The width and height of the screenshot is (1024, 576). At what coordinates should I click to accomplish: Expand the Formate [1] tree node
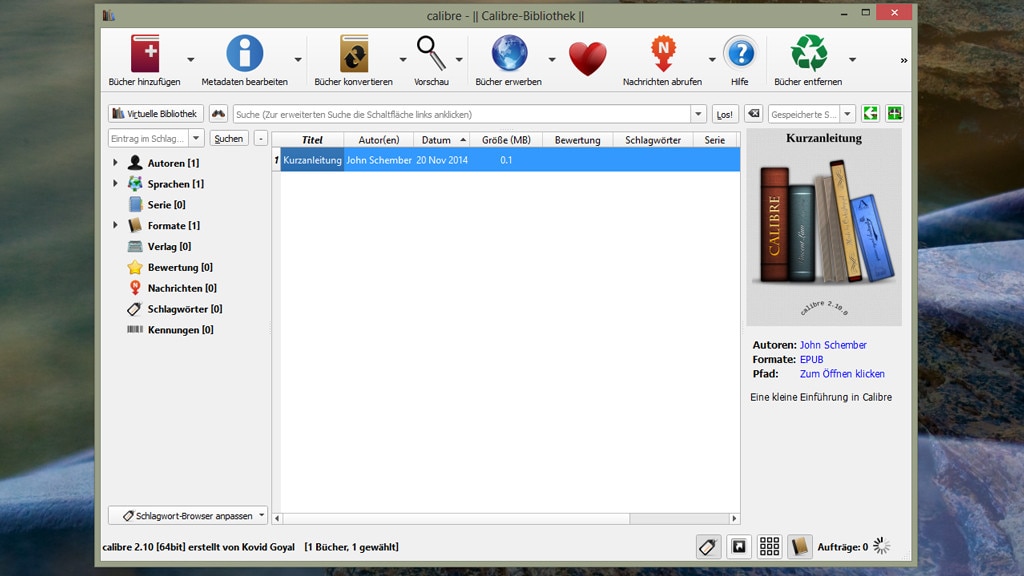pyautogui.click(x=116, y=225)
